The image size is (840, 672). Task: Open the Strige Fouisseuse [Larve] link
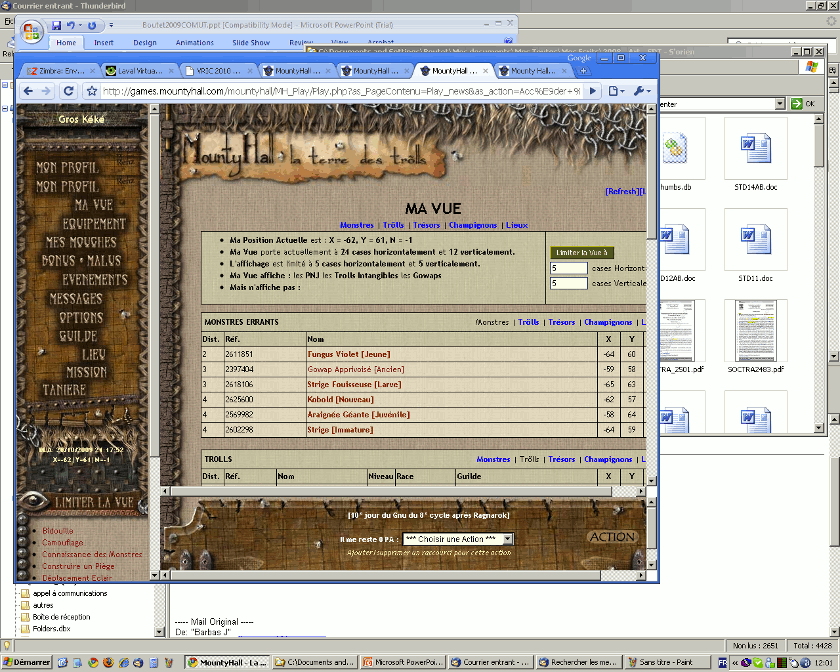coord(354,384)
